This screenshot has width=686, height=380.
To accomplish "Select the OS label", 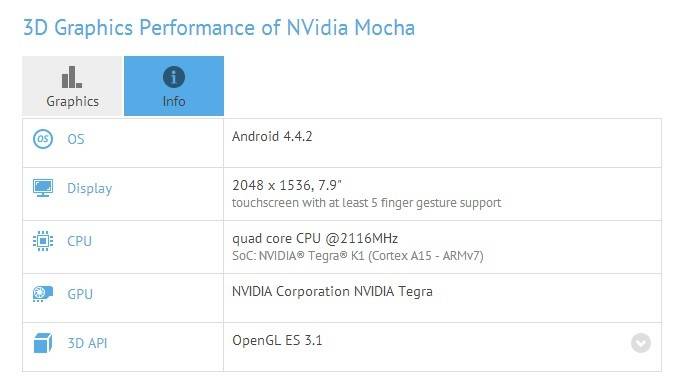I will point(76,139).
